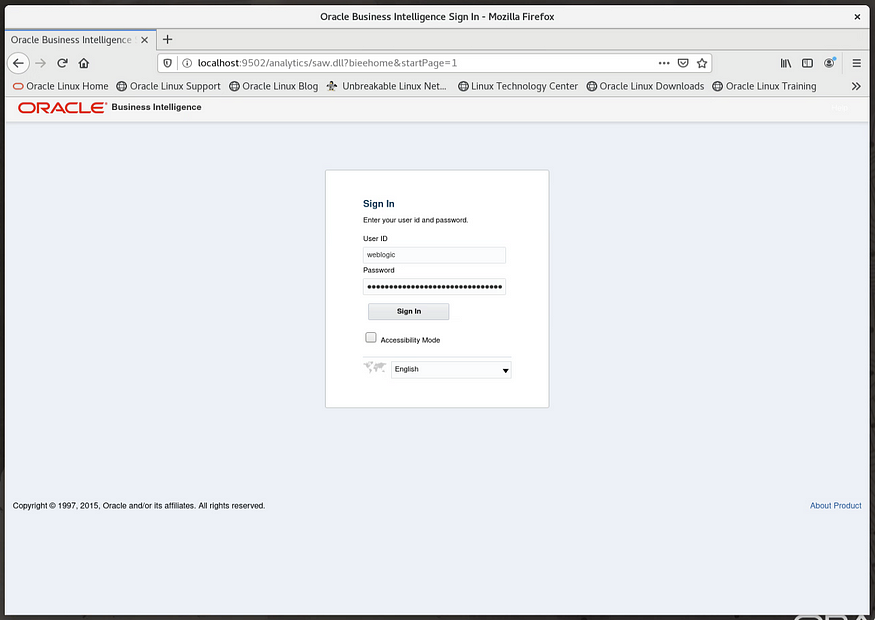Open the Oracle Linux Blog bookmark
This screenshot has width=875, height=620.
[x=273, y=86]
